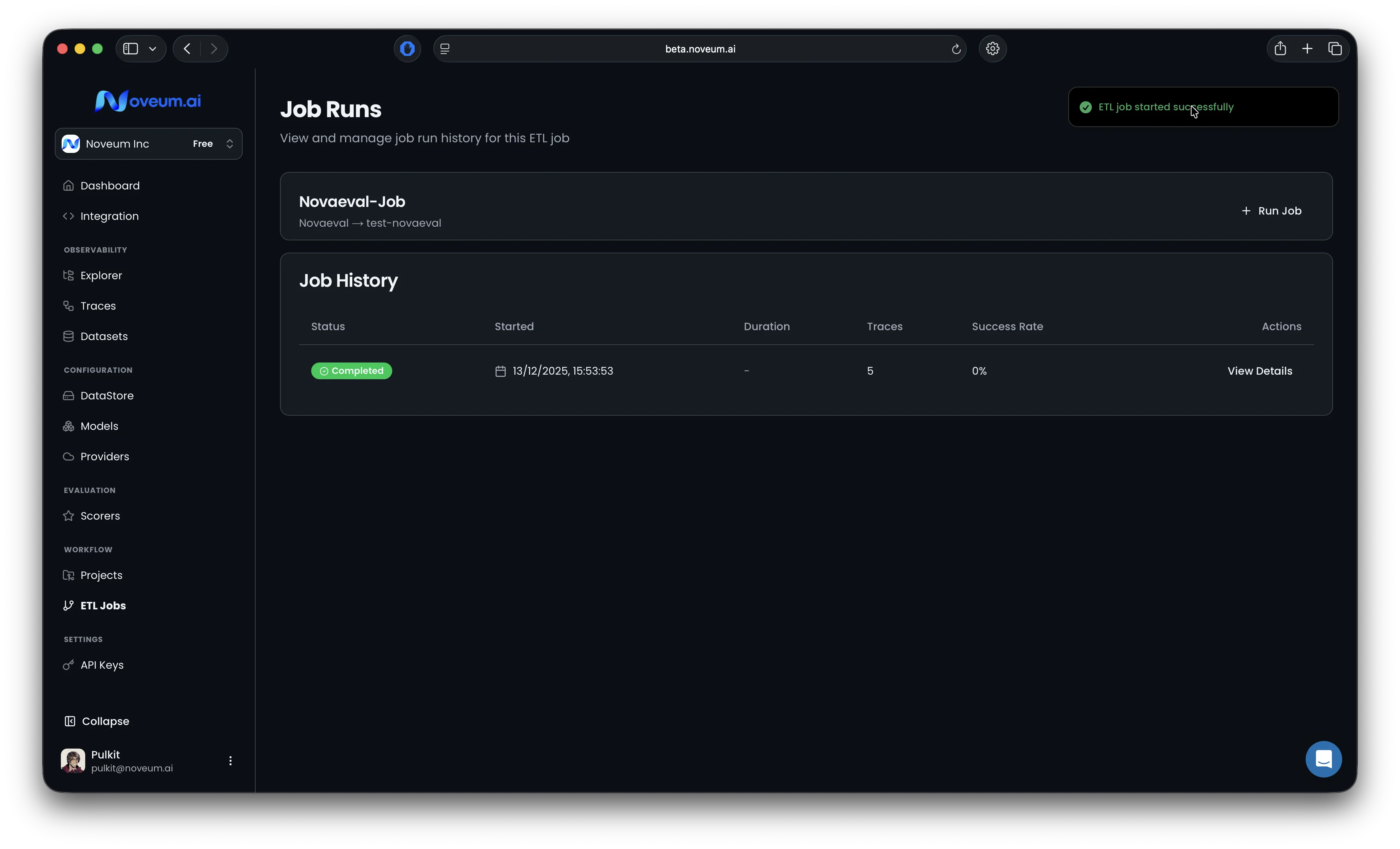Open the sidebar chevron dropdown in toolbar
1400x849 pixels.
(152, 49)
